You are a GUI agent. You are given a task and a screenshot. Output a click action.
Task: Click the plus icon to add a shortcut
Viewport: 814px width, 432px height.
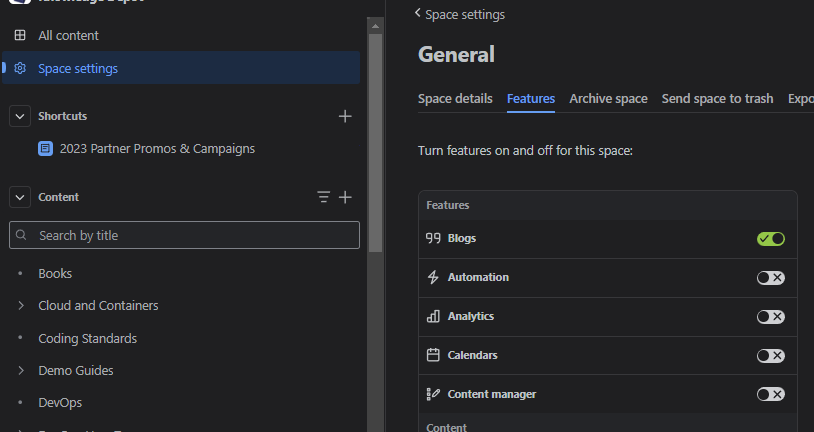click(345, 116)
